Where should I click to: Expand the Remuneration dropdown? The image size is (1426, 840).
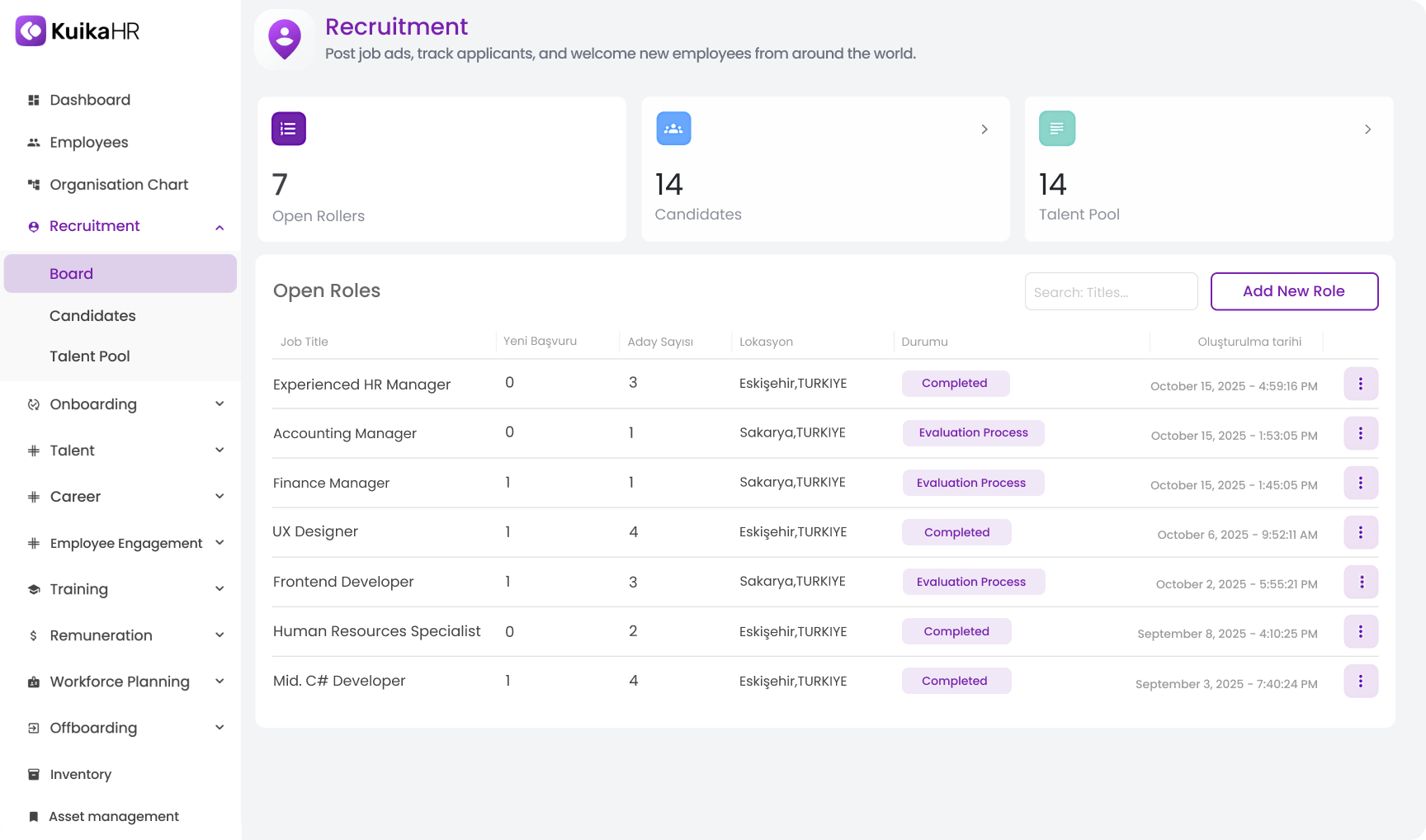[220, 635]
